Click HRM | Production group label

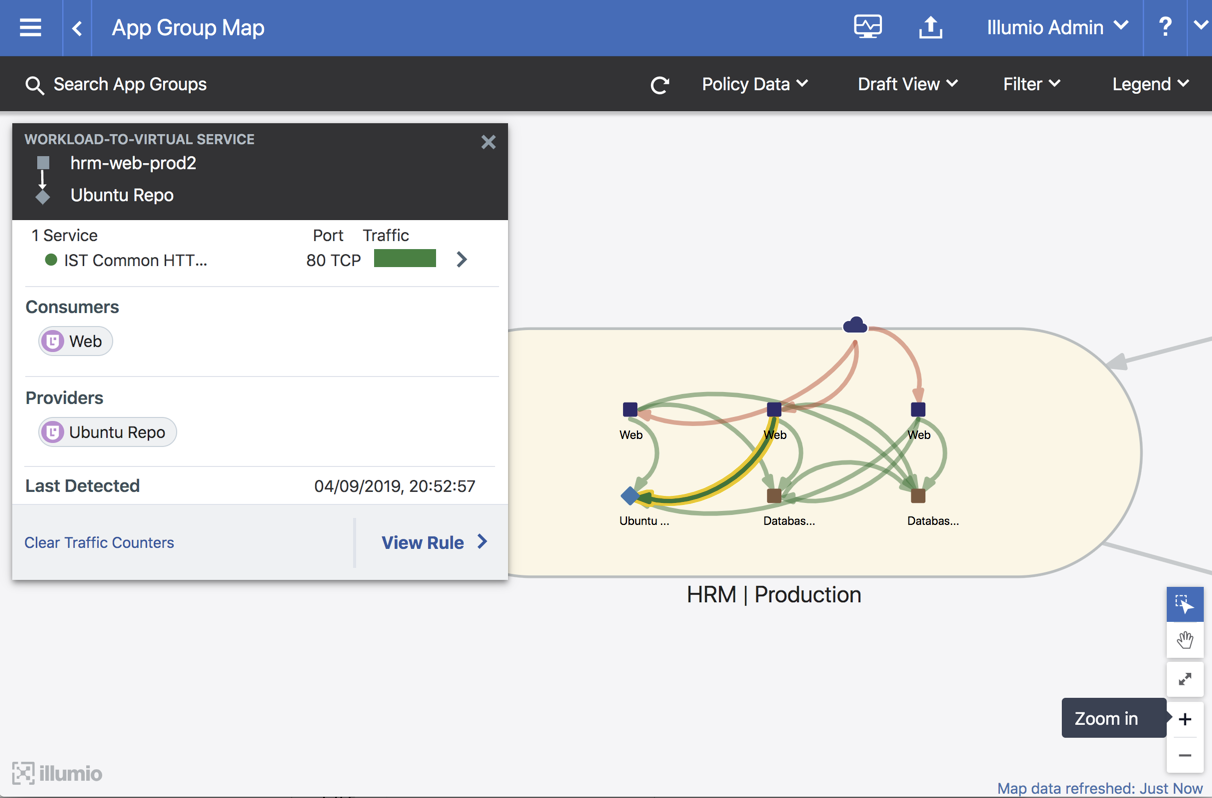click(x=774, y=594)
